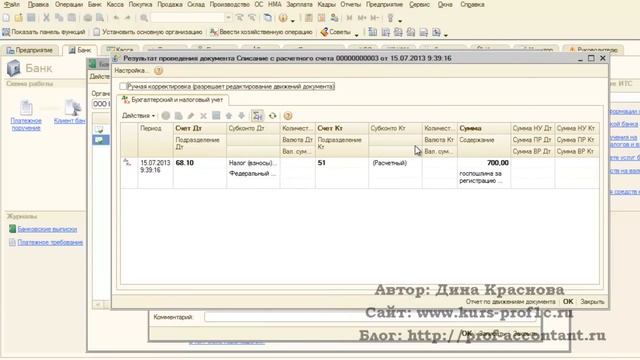Open the Отчеты menu
Screen dimensions: 640x360
point(351,4)
